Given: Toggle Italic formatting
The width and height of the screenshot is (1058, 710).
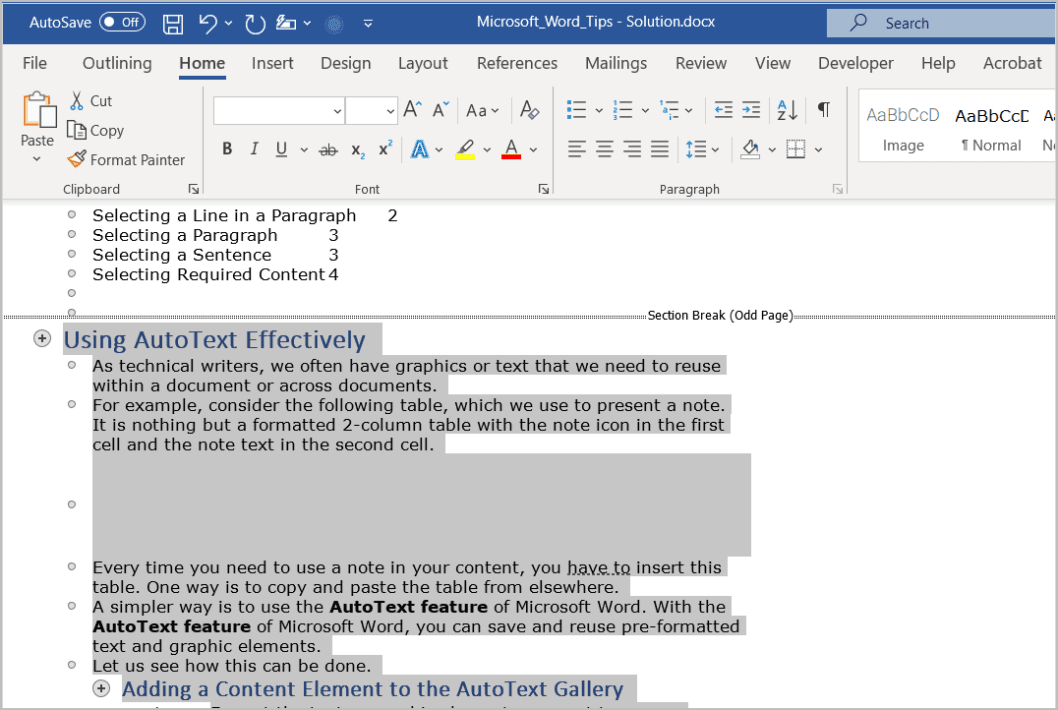Looking at the screenshot, I should tap(253, 149).
